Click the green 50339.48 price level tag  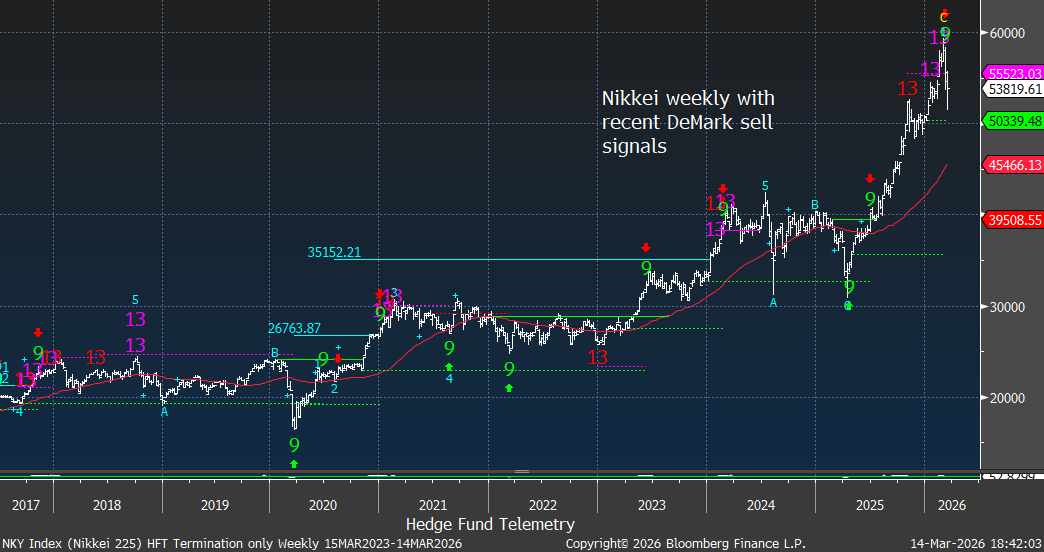coord(1014,120)
